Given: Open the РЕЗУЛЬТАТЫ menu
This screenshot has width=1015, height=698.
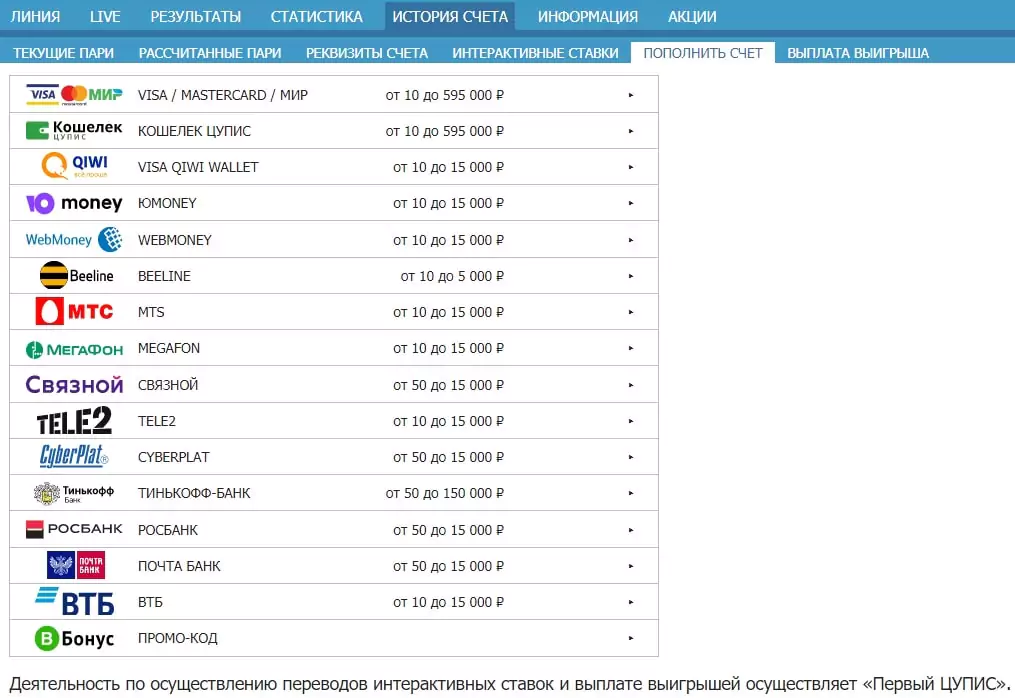Looking at the screenshot, I should 195,16.
